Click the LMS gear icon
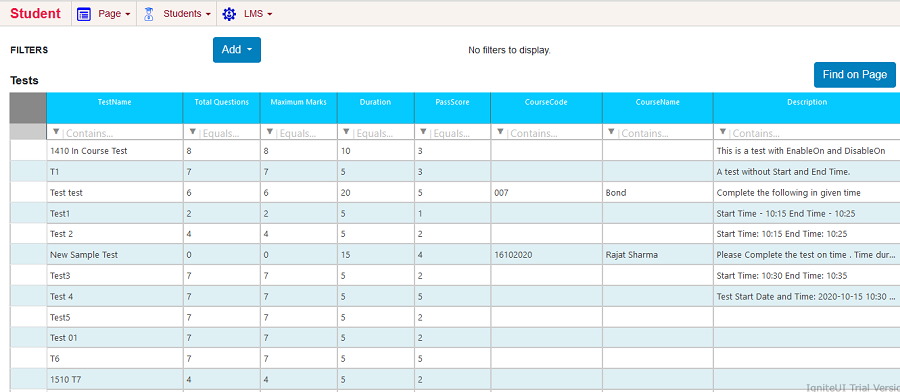The width and height of the screenshot is (900, 392). click(x=229, y=14)
